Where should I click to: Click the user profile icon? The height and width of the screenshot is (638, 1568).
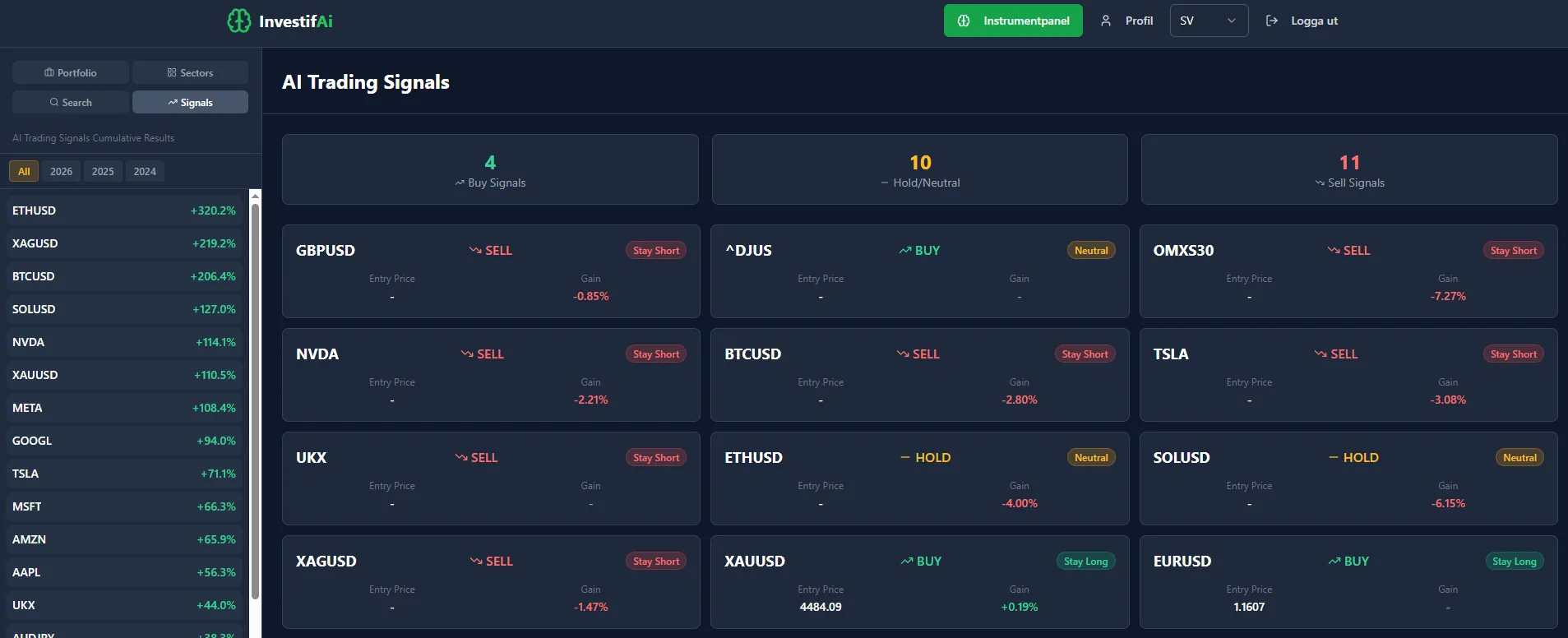click(x=1106, y=21)
